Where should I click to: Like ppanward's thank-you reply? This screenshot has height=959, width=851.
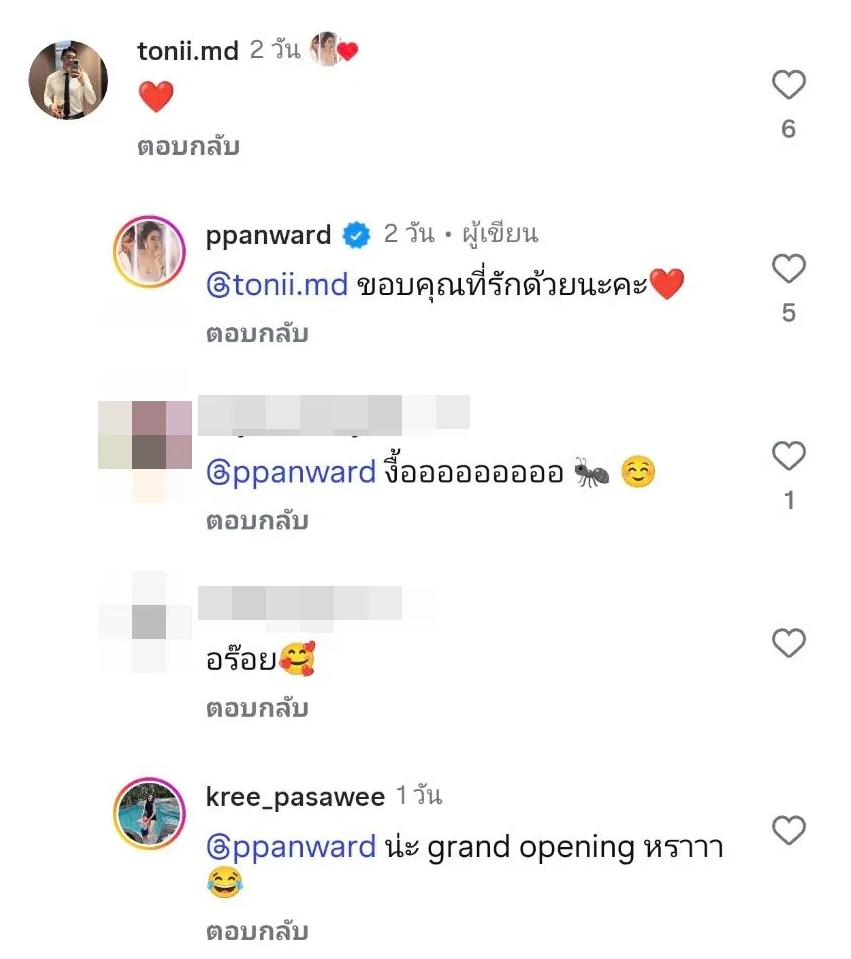789,268
